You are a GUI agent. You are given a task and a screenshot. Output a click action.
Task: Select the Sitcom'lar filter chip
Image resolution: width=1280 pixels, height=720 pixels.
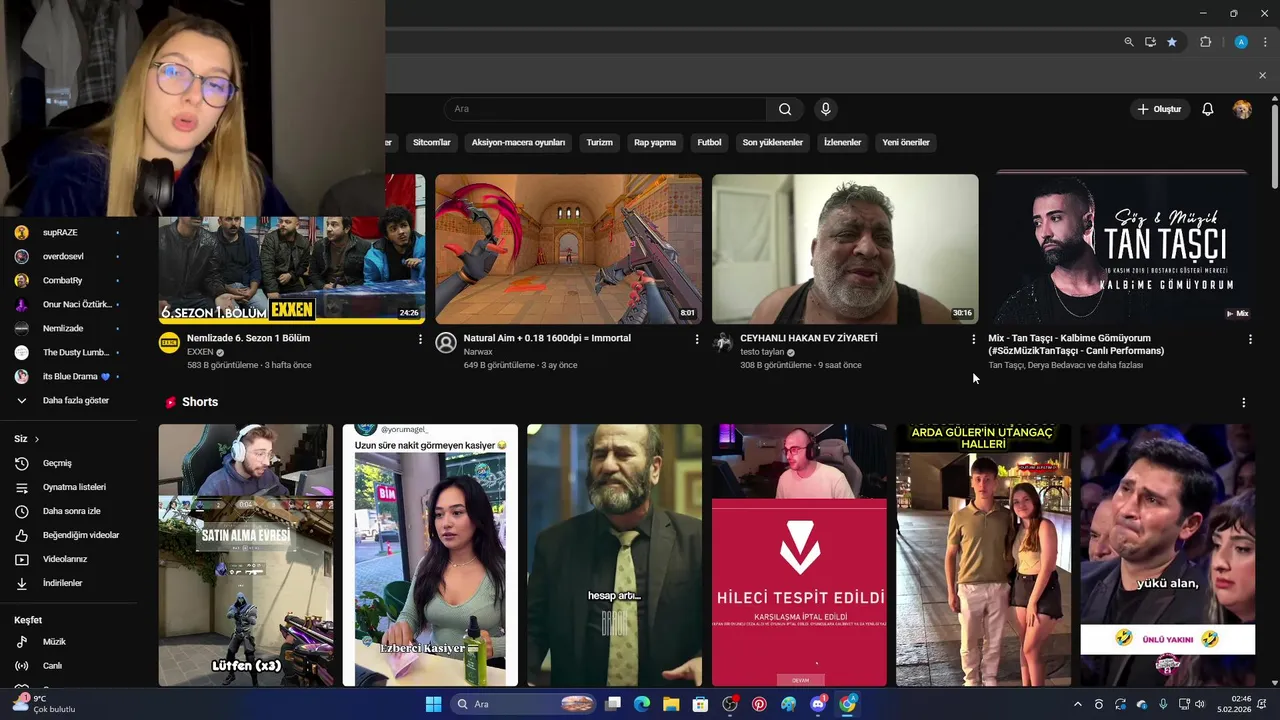(x=432, y=142)
